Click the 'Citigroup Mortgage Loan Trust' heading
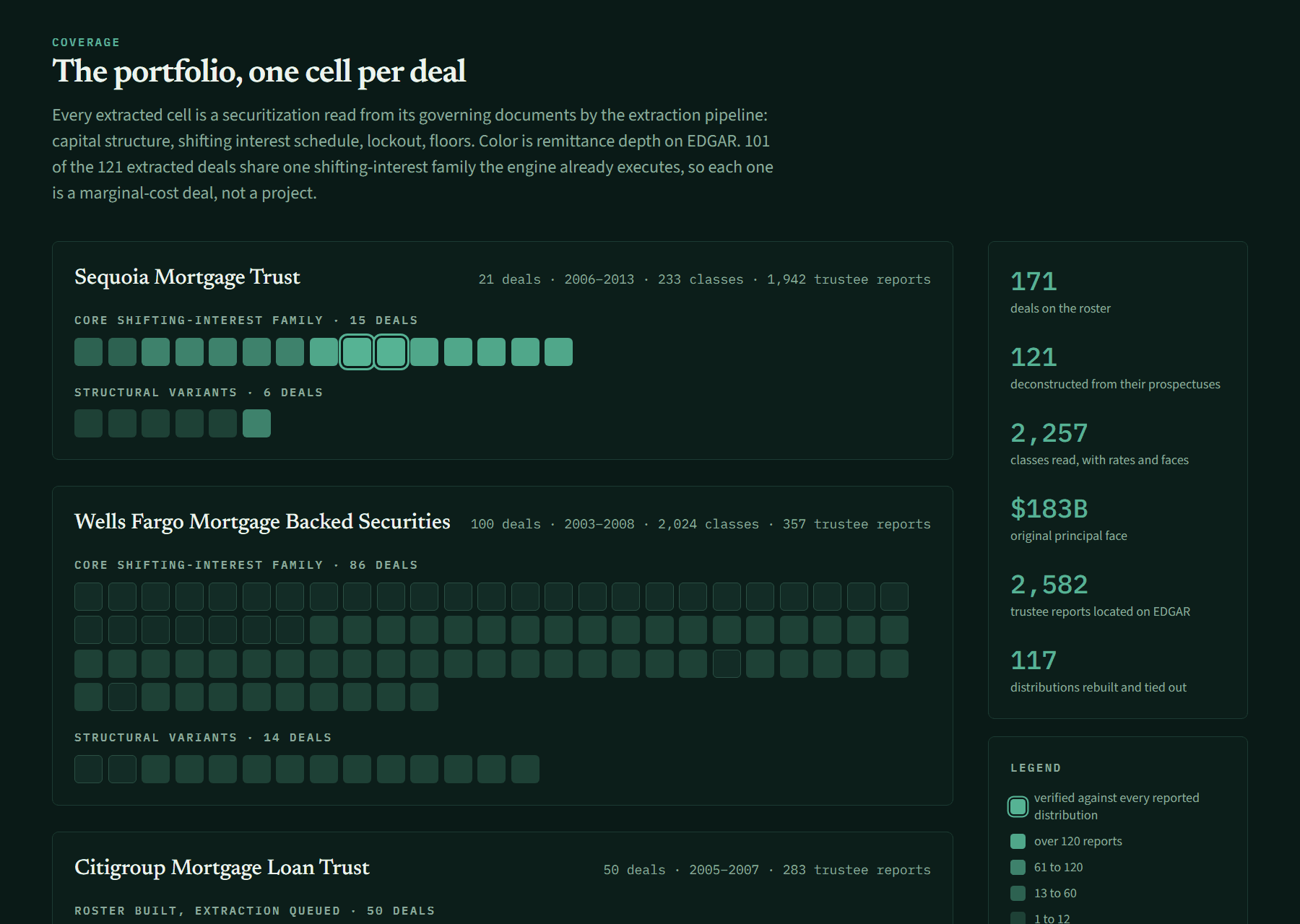 coord(222,868)
